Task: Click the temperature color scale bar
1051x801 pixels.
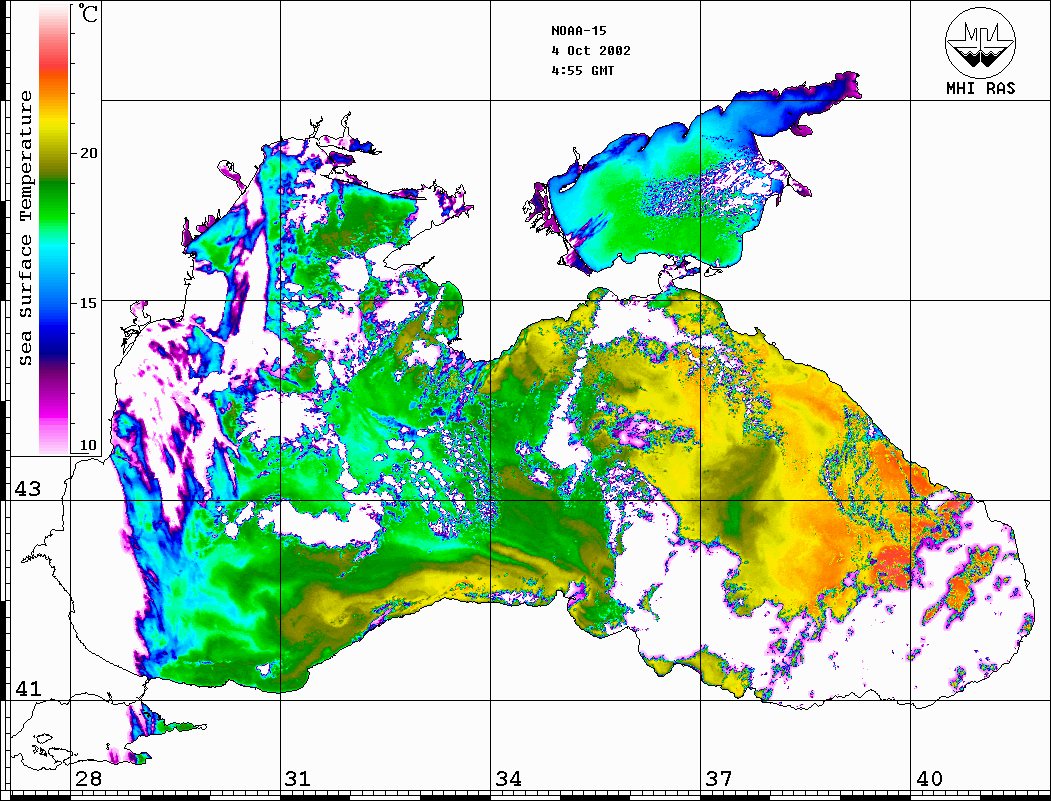Action: 54,229
